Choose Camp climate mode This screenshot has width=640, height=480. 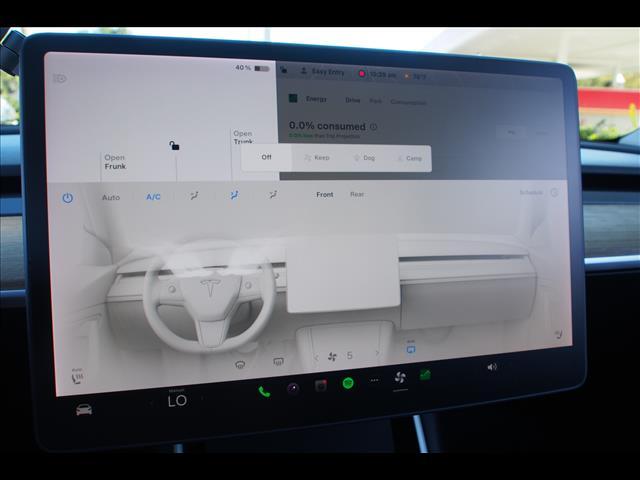[x=410, y=158]
